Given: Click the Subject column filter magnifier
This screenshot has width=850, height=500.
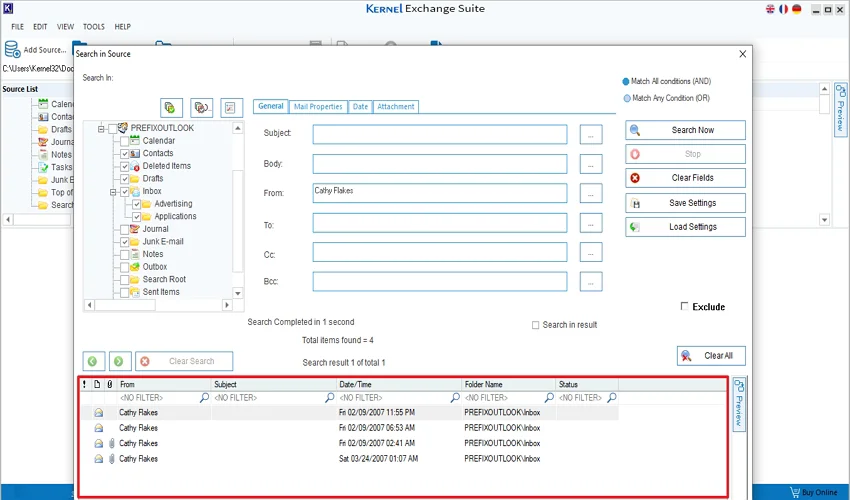Looking at the screenshot, I should click(330, 398).
